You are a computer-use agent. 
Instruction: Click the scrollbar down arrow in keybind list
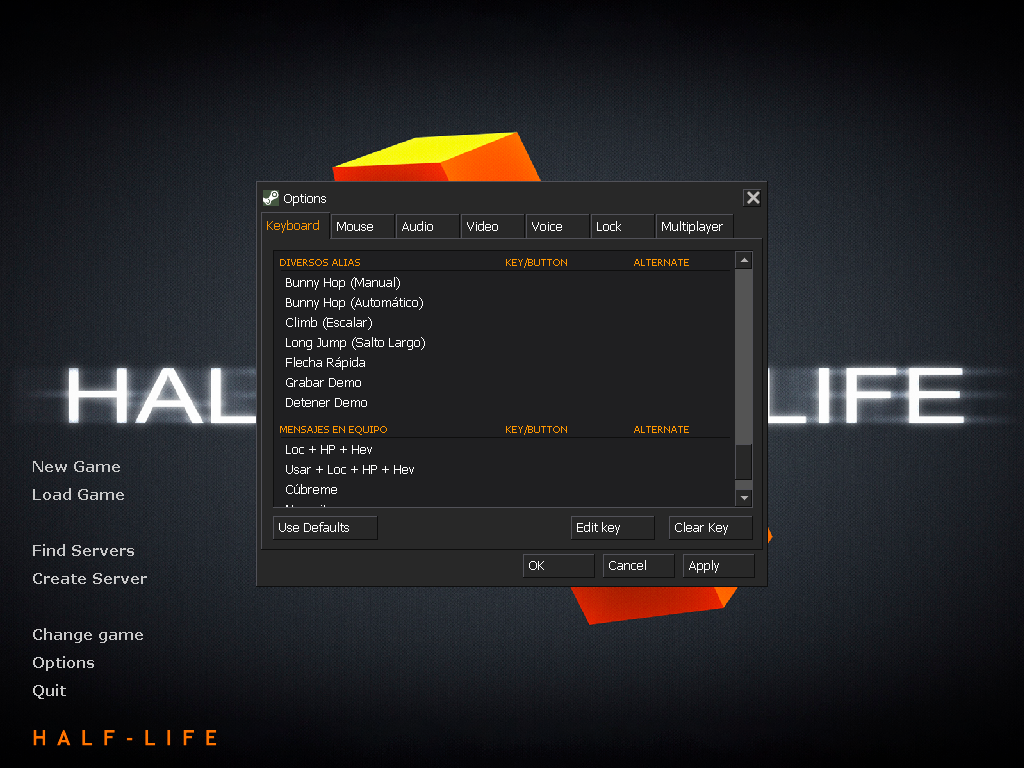[744, 498]
